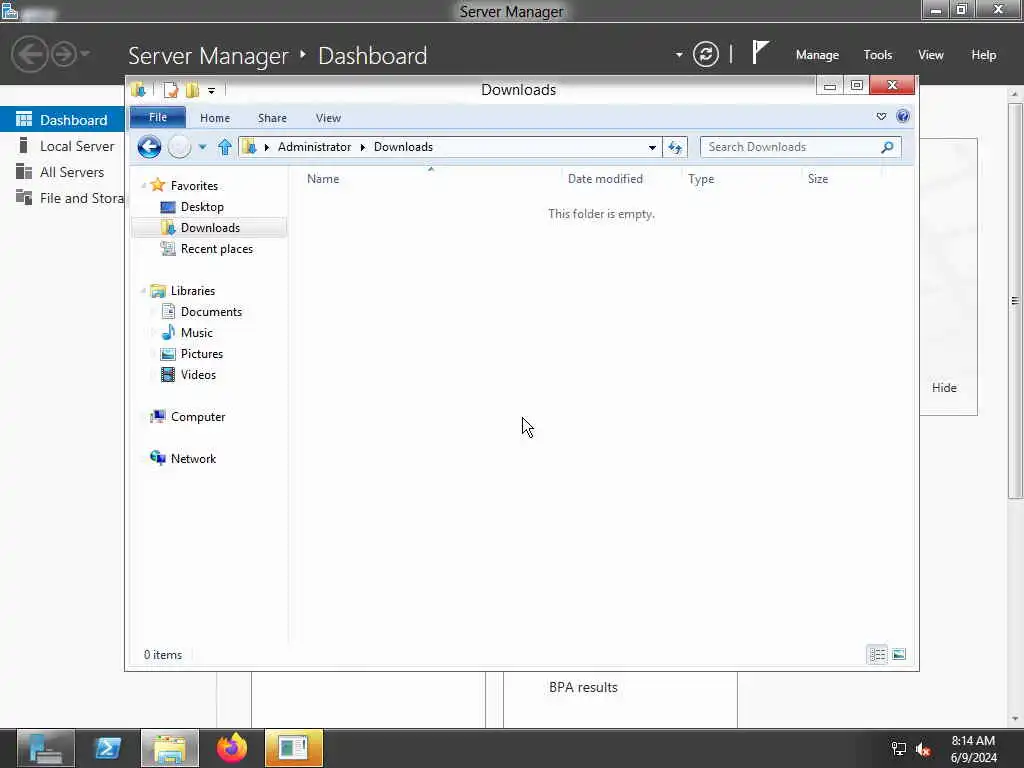Image resolution: width=1024 pixels, height=768 pixels.
Task: Click Hide in Server Manager welcome tile
Action: [944, 387]
